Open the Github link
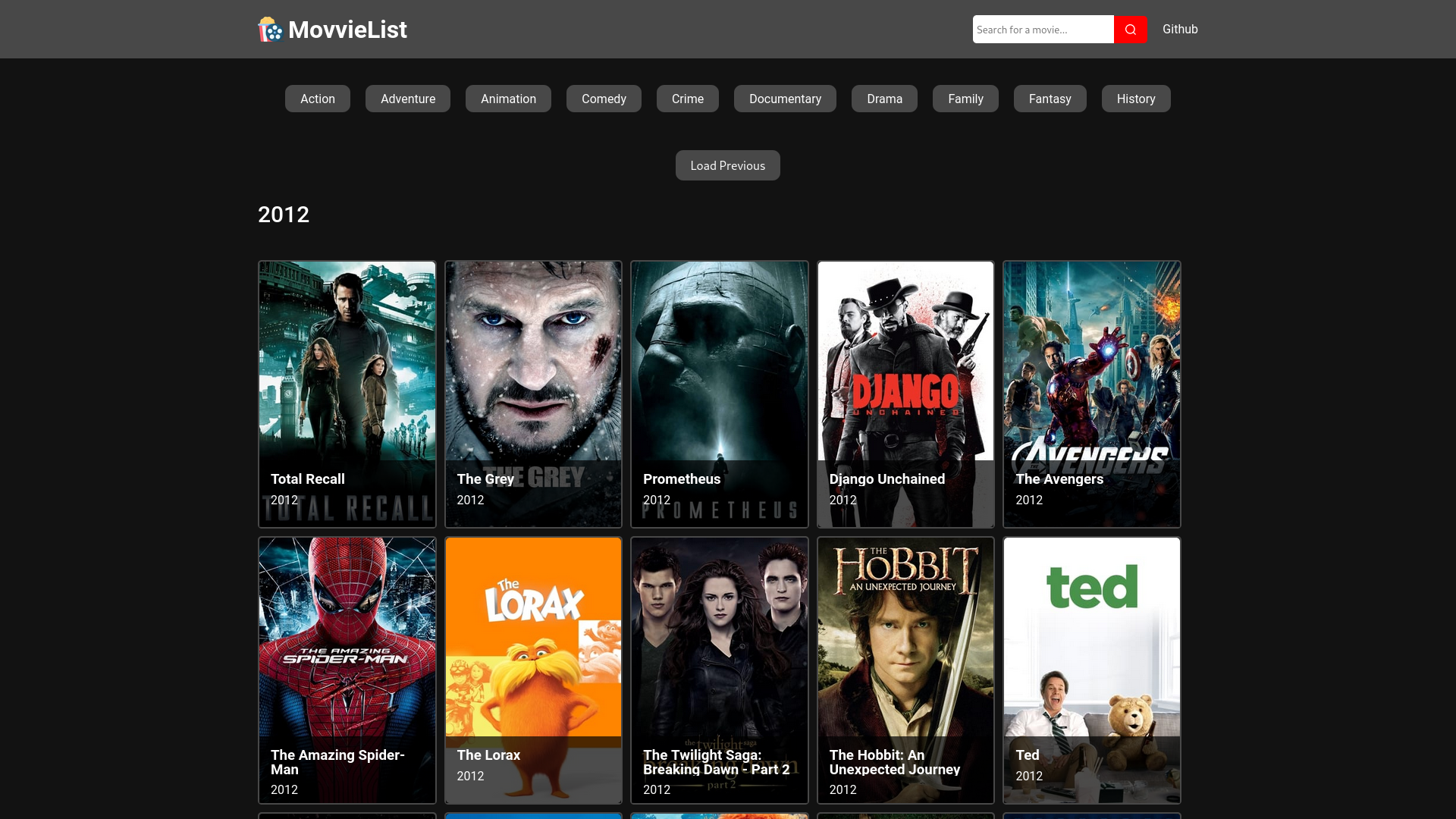The image size is (1456, 819). [1179, 30]
